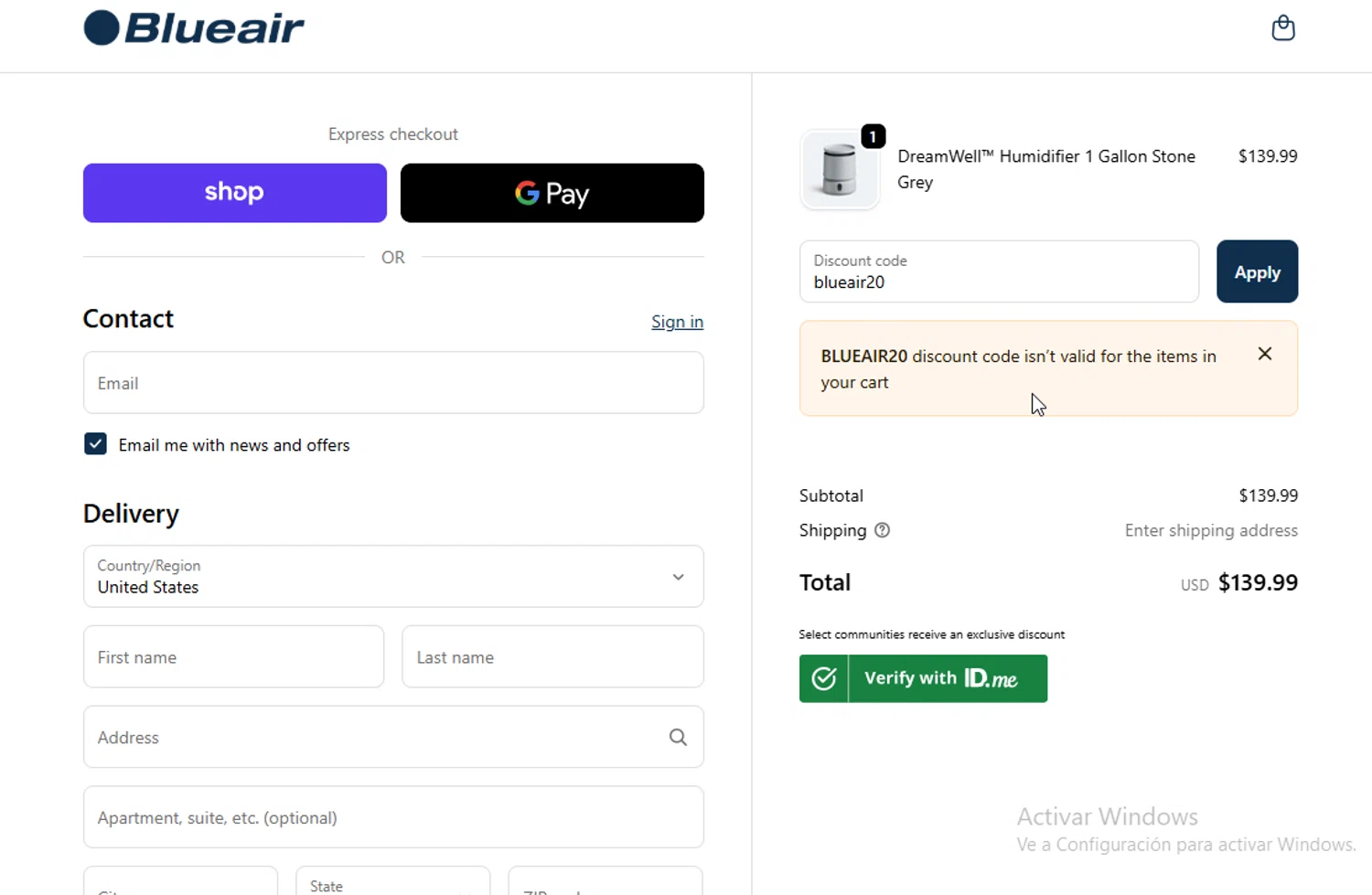Screen dimensions: 1372x895
Task: Focus the Email input field
Action: [393, 383]
